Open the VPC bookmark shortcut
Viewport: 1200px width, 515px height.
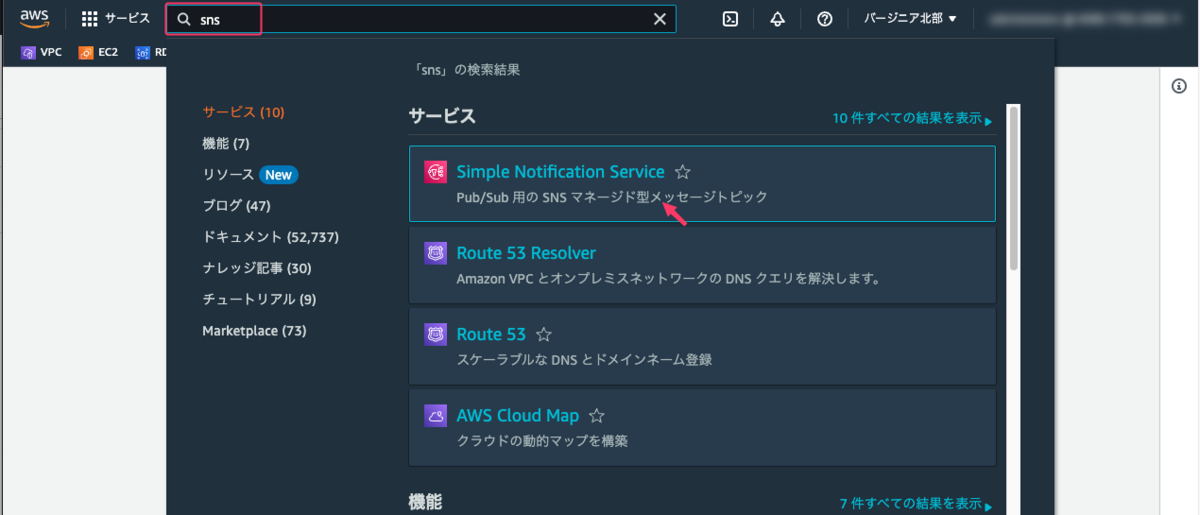tap(42, 52)
